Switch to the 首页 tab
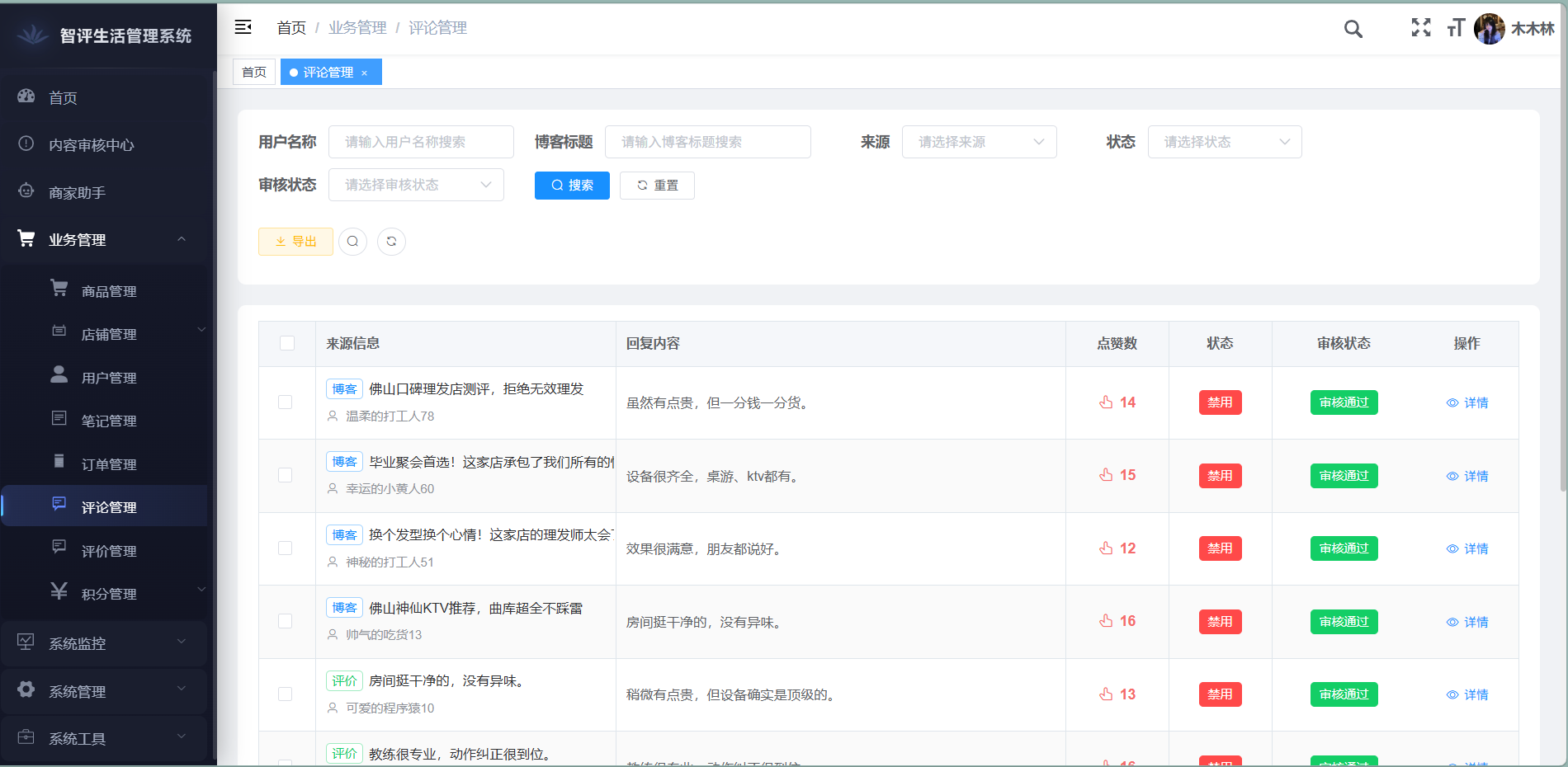This screenshot has width=1568, height=767. tap(253, 72)
